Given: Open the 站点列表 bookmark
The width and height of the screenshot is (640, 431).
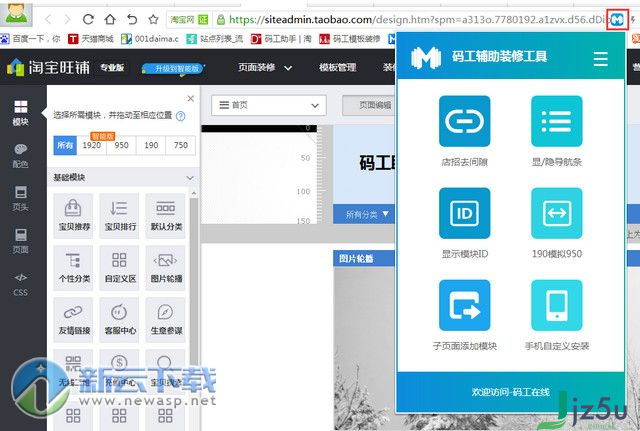Looking at the screenshot, I should tap(215, 39).
